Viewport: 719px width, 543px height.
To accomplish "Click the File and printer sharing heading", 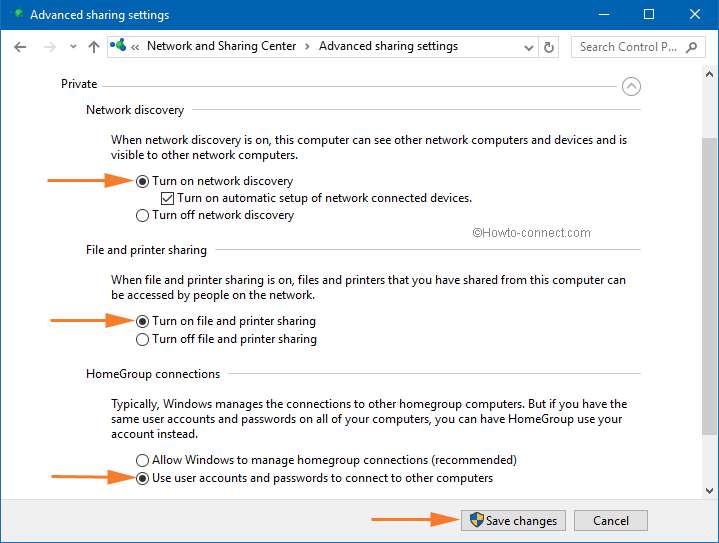I will 146,250.
